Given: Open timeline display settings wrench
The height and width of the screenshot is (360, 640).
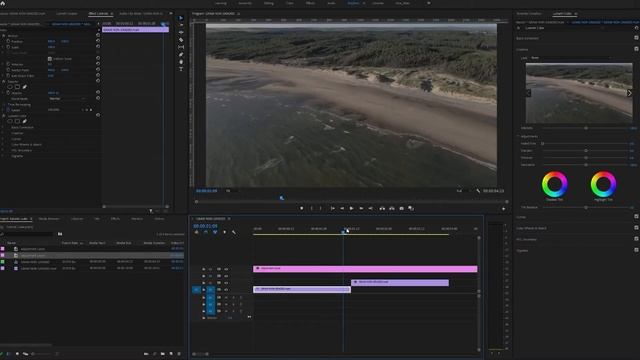Looking at the screenshot, I should point(234,232).
